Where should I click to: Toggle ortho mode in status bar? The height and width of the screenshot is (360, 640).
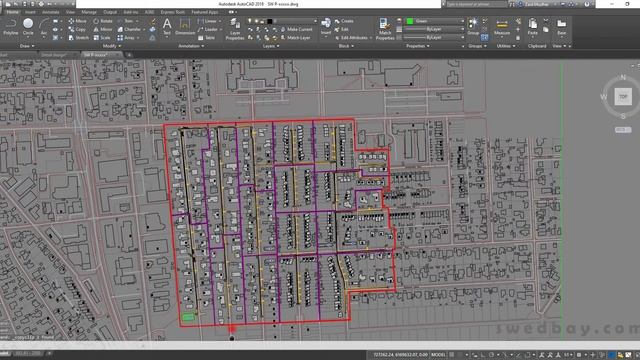483,355
